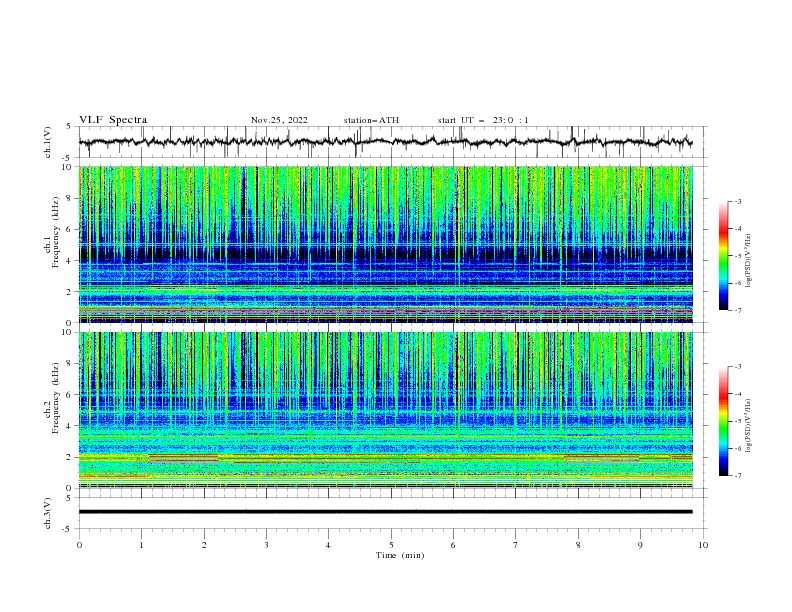Click the '6' minute time tick

[x=453, y=545]
